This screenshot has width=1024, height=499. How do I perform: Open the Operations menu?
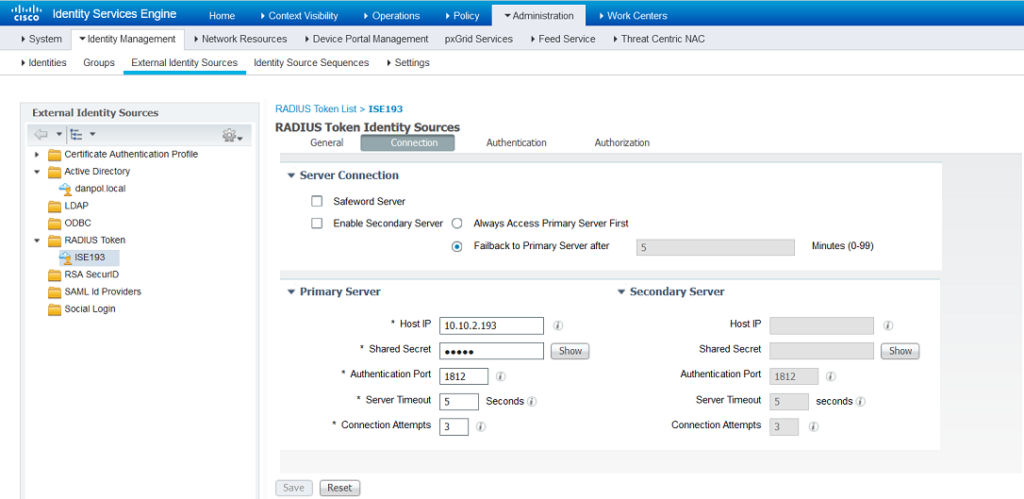coord(392,16)
